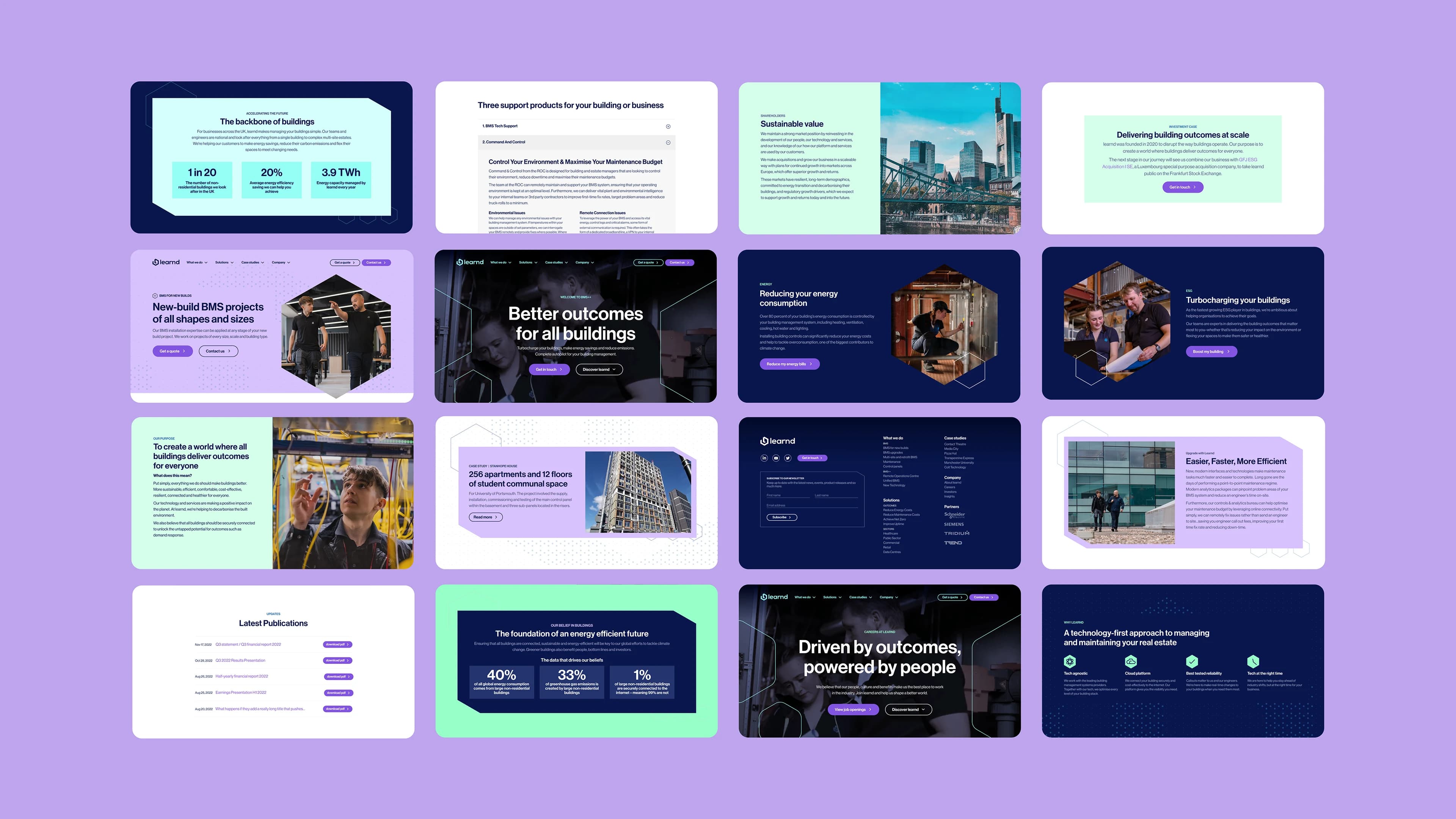
Task: Click the Boost my building button
Action: pos(1211,351)
